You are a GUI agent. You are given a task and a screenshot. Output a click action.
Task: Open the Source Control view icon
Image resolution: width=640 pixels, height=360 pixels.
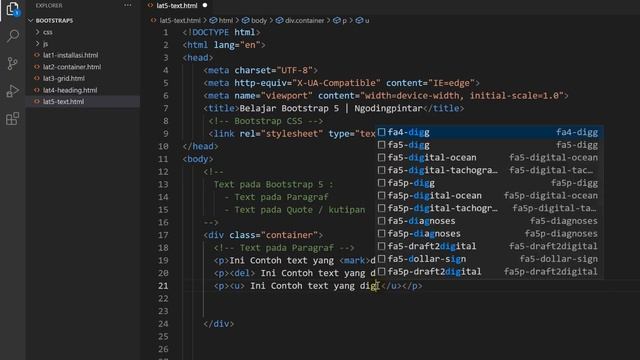[13, 63]
